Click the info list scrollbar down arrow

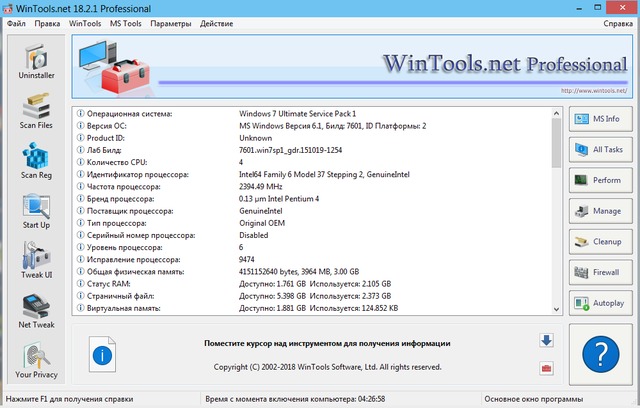coord(558,307)
